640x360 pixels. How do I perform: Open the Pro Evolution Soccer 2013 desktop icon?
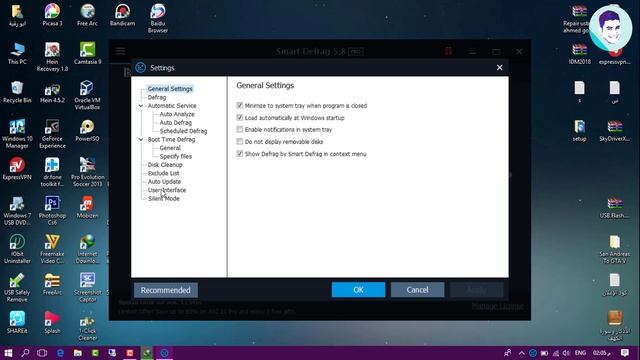coord(87,172)
